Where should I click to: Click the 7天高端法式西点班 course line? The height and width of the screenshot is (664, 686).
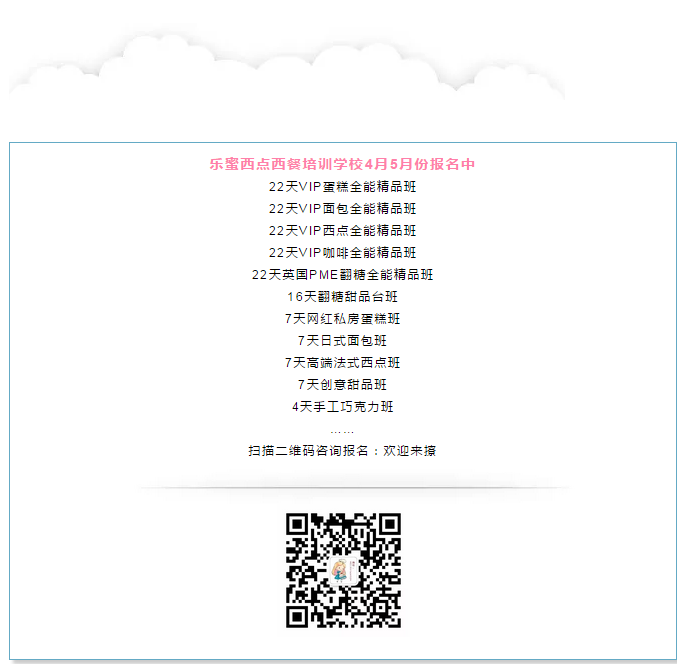342,362
